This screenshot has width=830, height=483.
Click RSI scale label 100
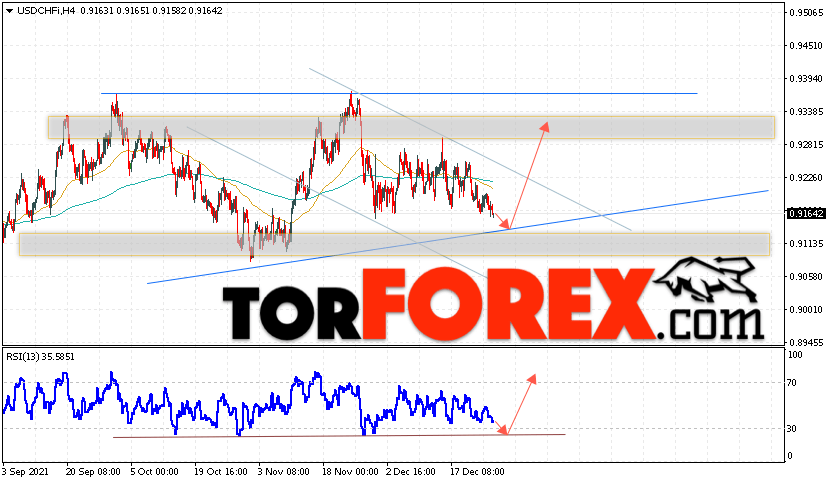point(795,355)
